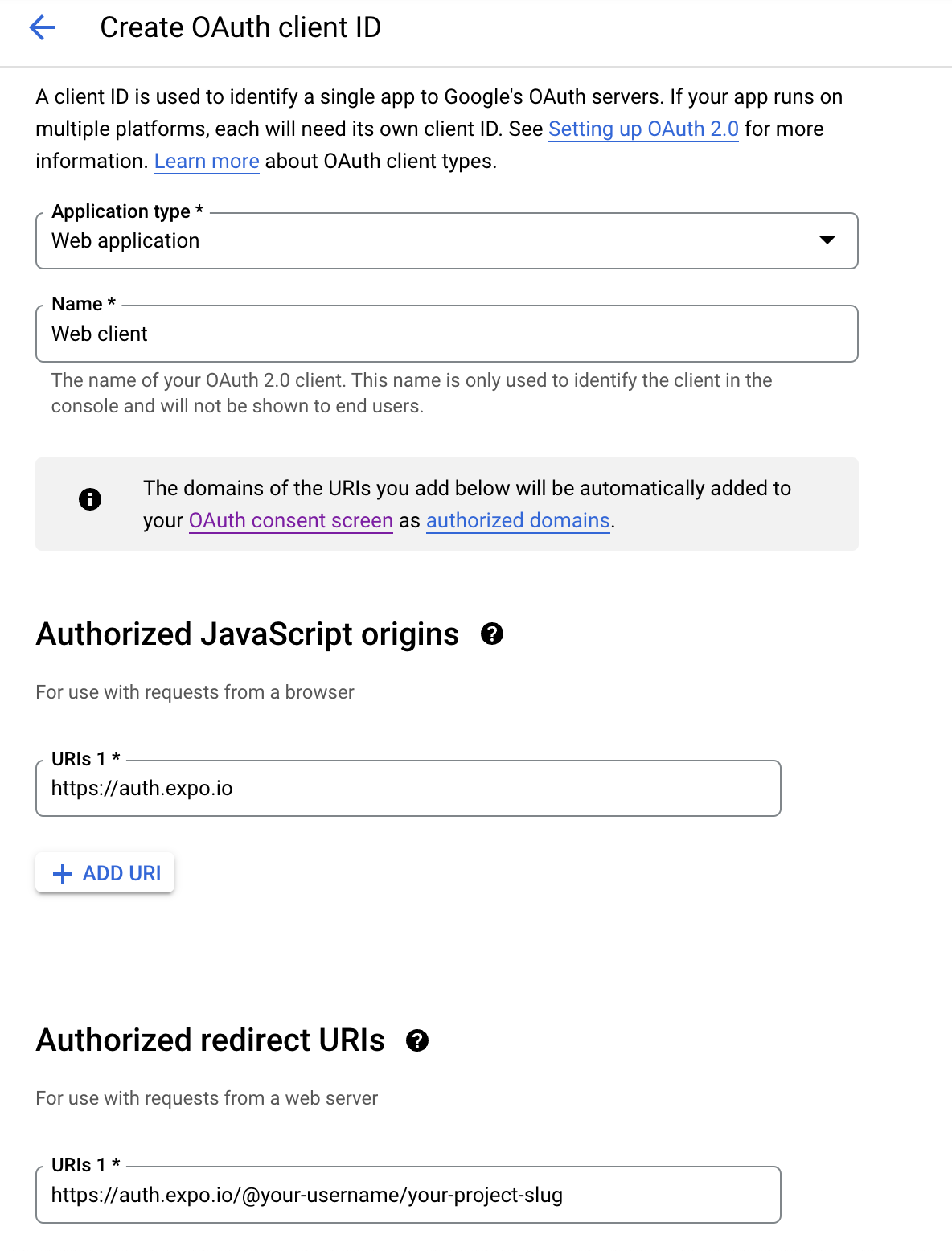Click the dropdown caret in Application type field

[x=829, y=240]
